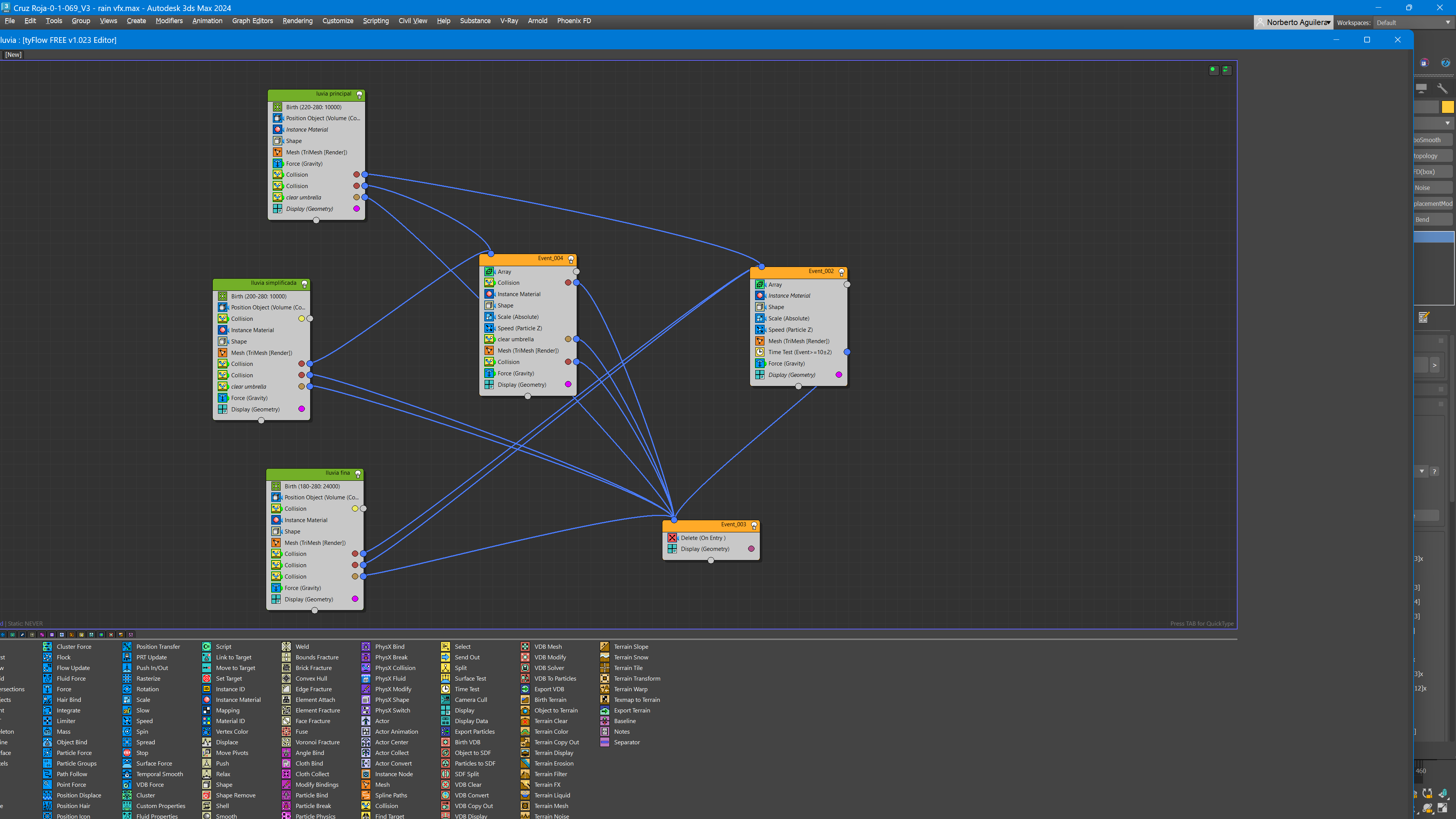Open the Phoenix FD menu
Screen dimensions: 1456x819
pyautogui.click(x=574, y=21)
